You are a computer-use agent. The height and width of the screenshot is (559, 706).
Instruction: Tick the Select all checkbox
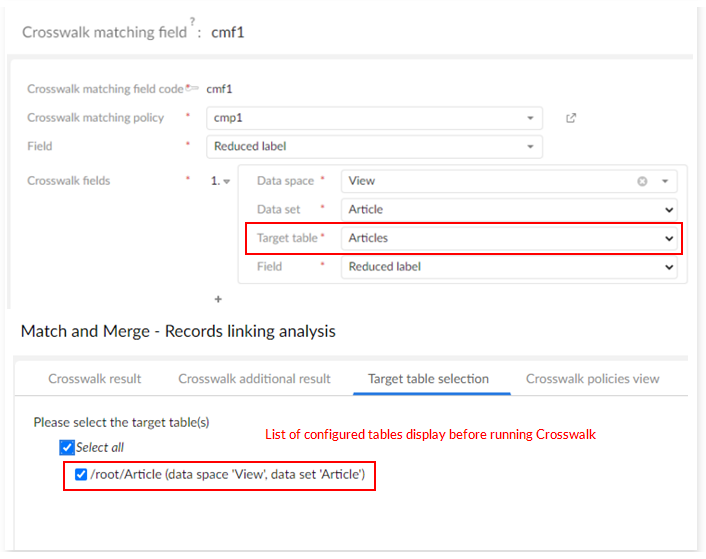67,448
